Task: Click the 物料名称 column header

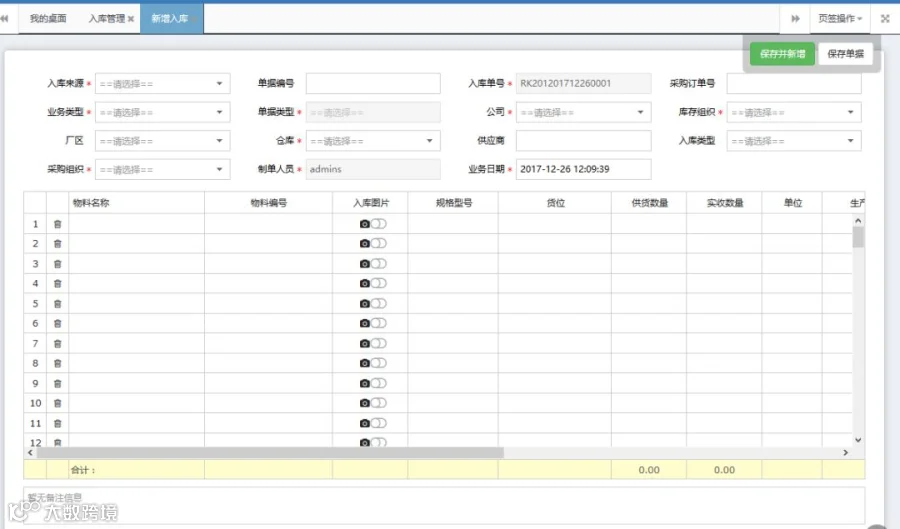Action: 137,203
